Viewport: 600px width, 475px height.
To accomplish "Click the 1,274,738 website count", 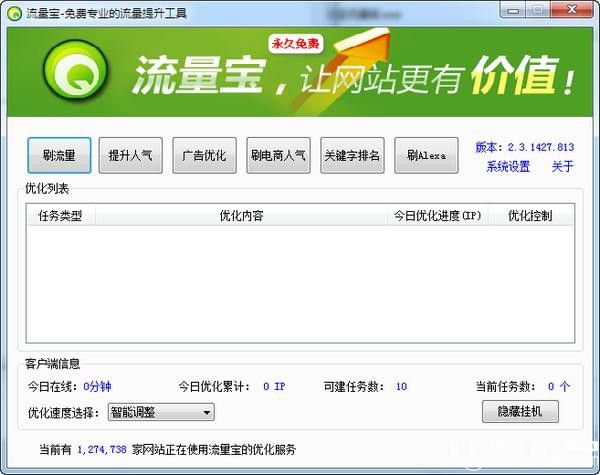I will coord(102,449).
